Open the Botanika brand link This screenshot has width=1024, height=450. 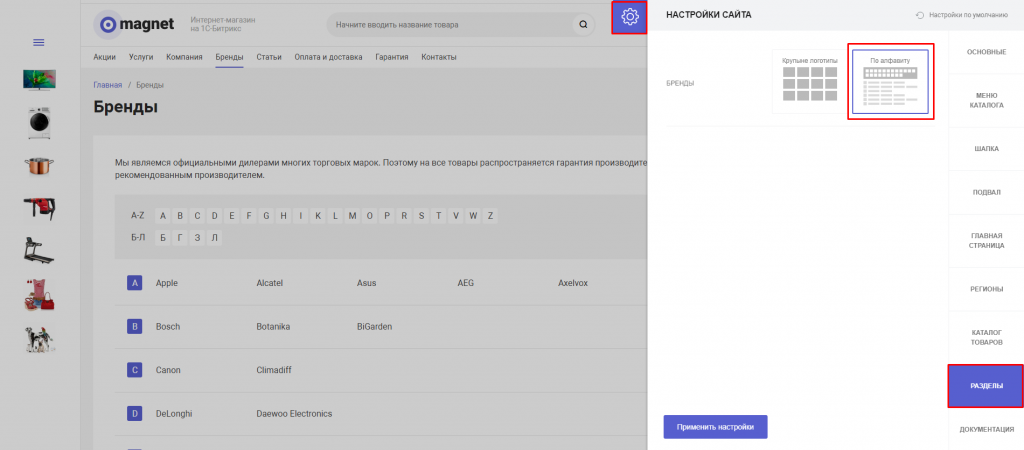coord(273,327)
